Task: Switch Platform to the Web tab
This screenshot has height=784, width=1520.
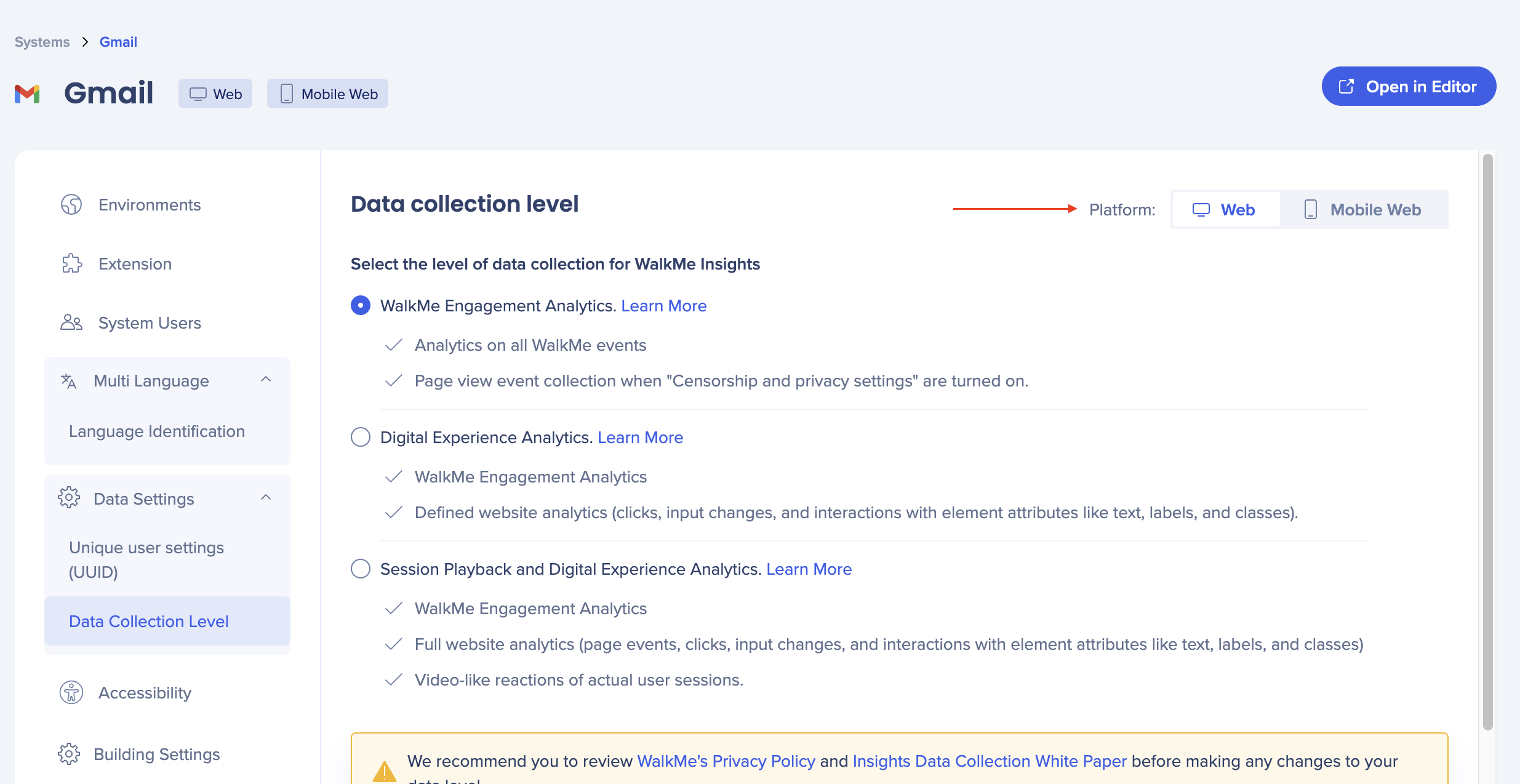Action: tap(1226, 210)
